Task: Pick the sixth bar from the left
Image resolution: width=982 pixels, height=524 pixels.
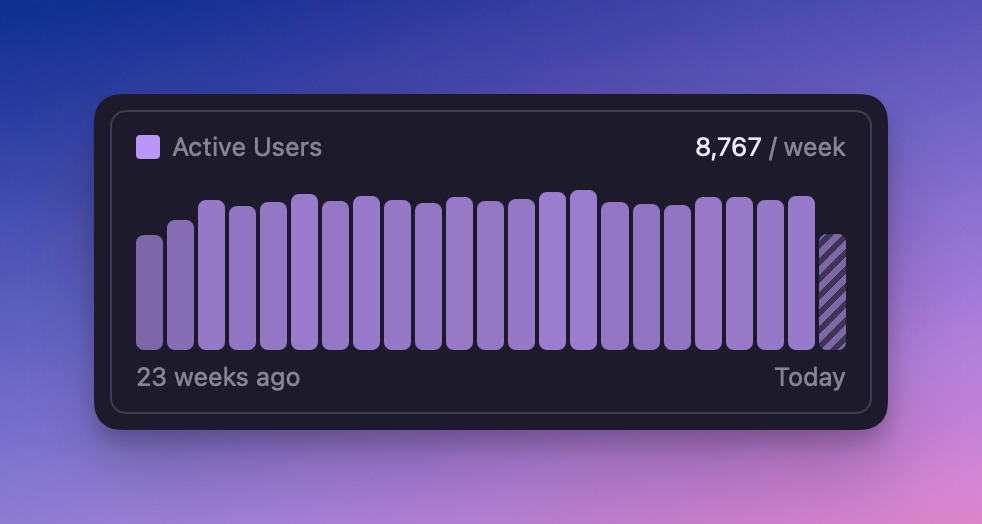Action: click(304, 272)
